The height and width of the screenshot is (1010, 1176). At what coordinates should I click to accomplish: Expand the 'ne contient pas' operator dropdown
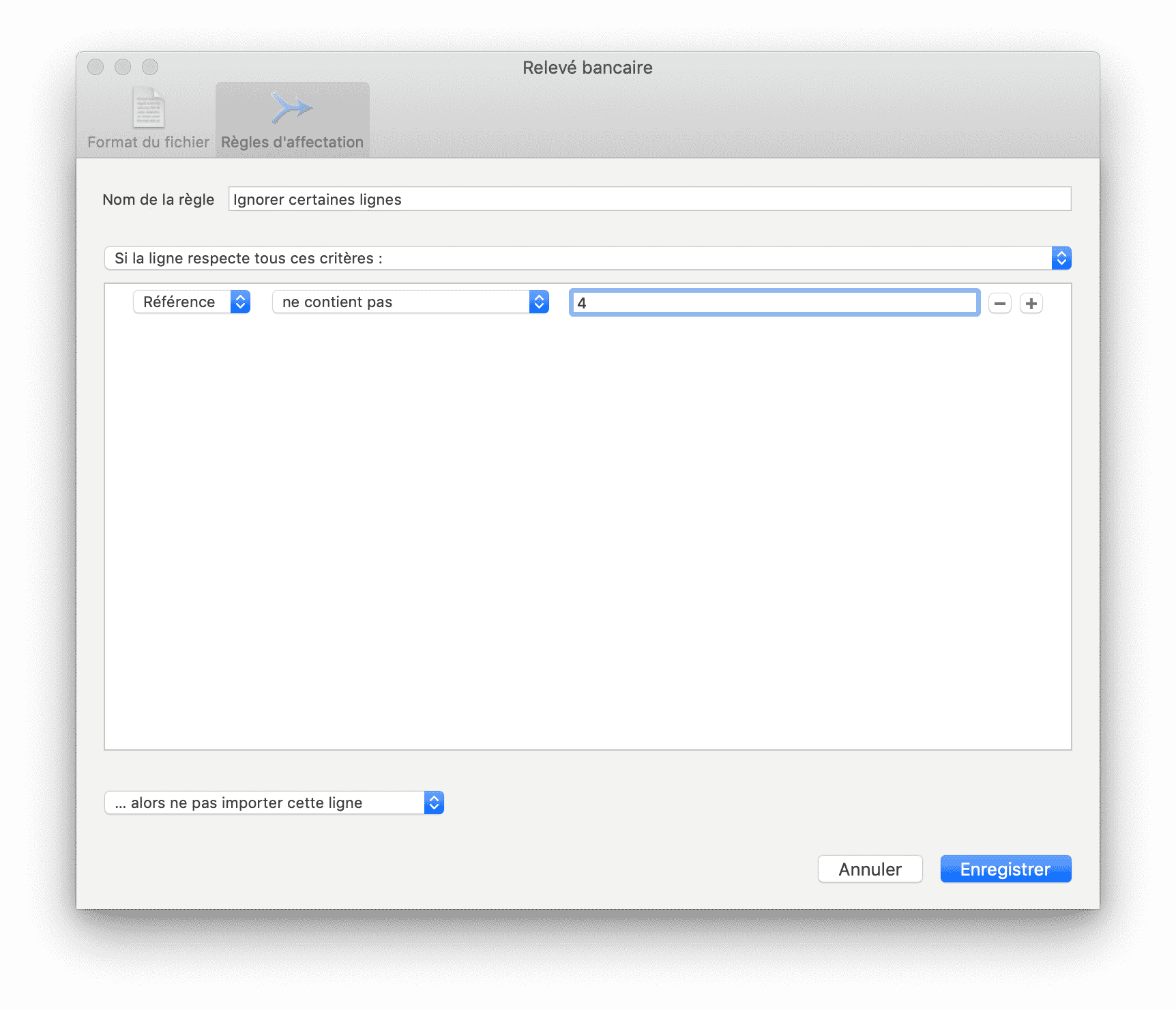click(410, 302)
